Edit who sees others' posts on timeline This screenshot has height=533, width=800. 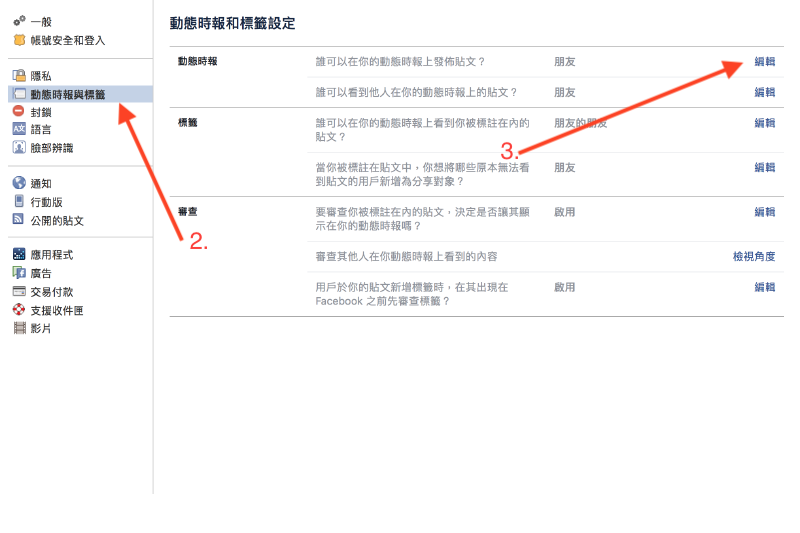coord(764,92)
